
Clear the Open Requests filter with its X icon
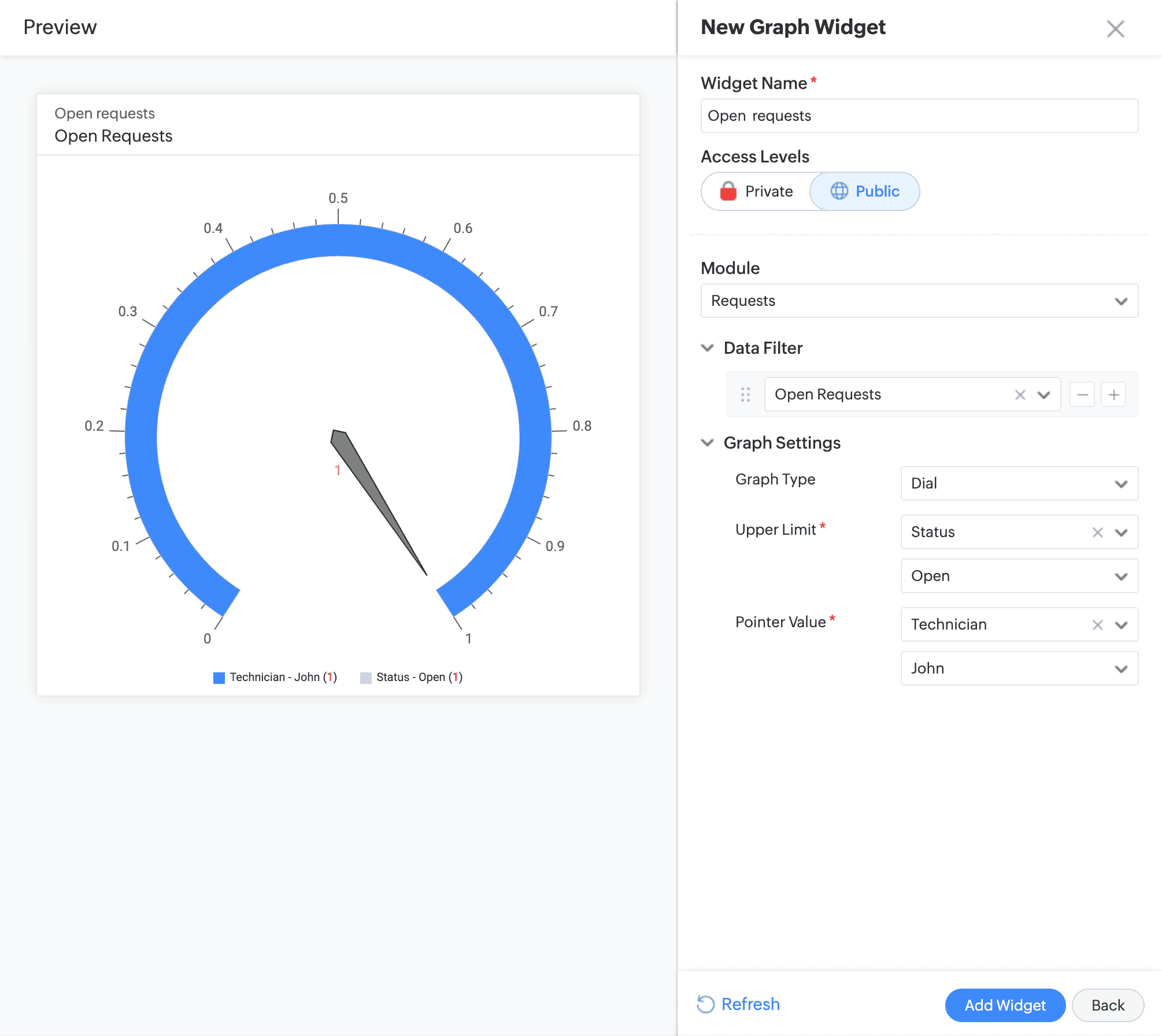coord(1020,394)
